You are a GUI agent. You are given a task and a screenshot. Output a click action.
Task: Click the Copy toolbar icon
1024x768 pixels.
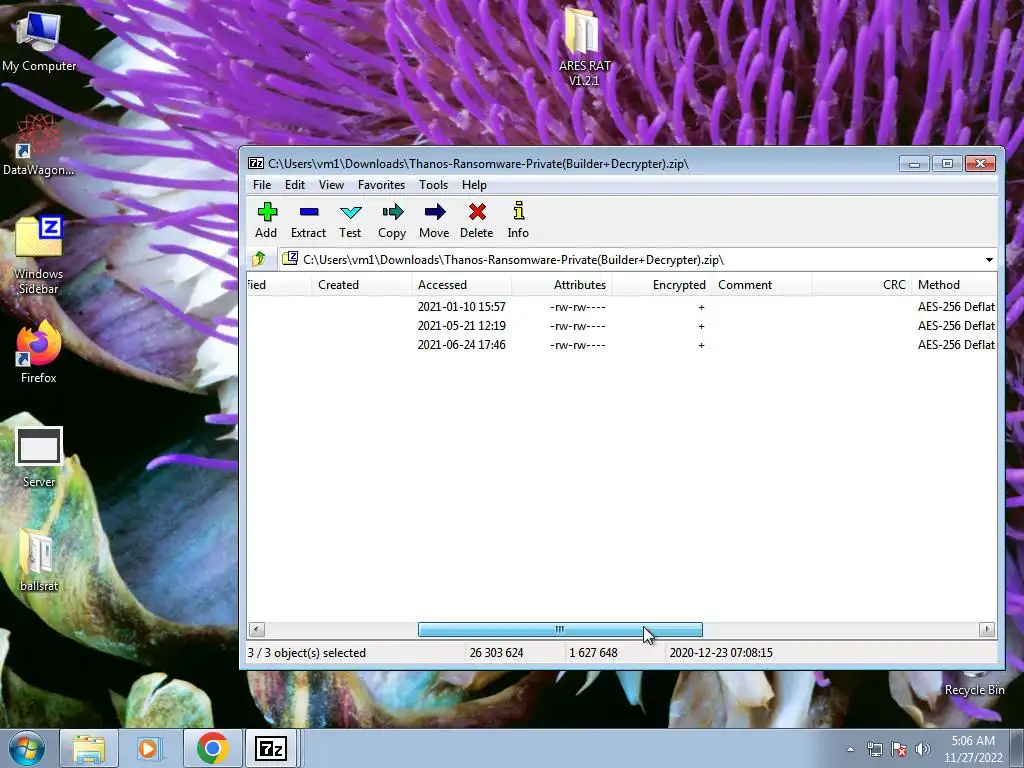(392, 220)
